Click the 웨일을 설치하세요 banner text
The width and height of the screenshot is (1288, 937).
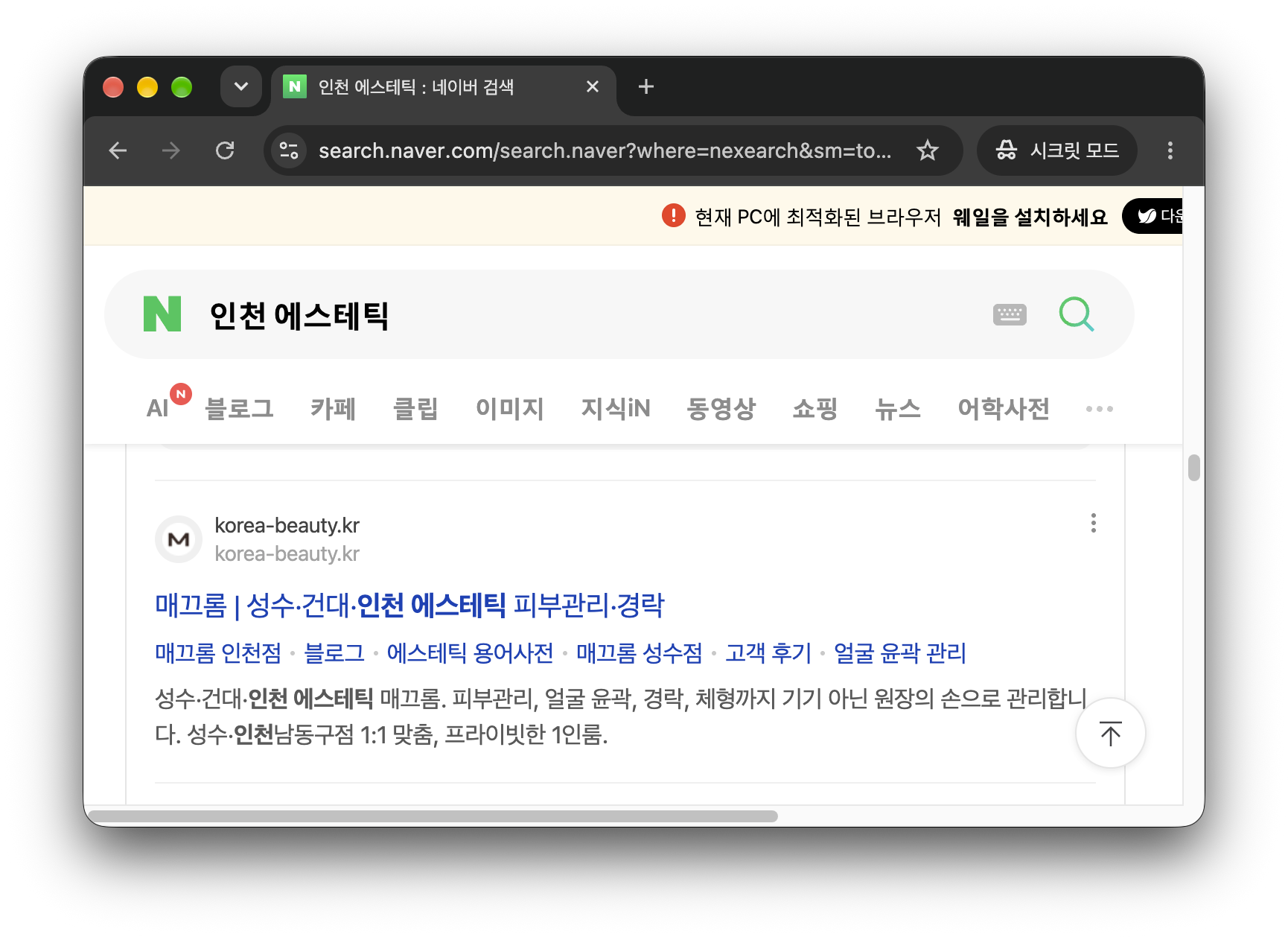[1030, 217]
